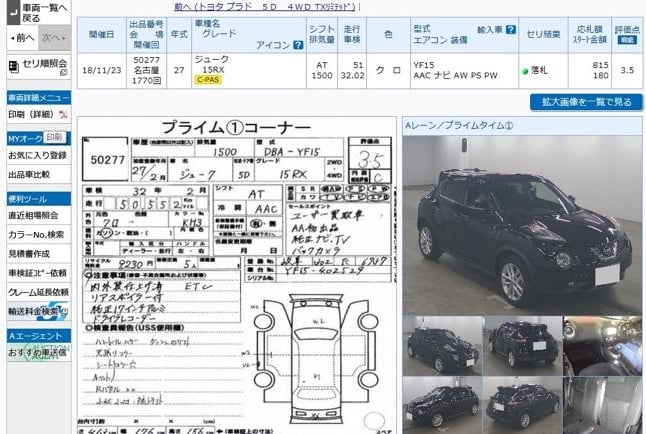646x434 pixels.
Task: Go to next vehicle (次へ)
Action: point(54,38)
